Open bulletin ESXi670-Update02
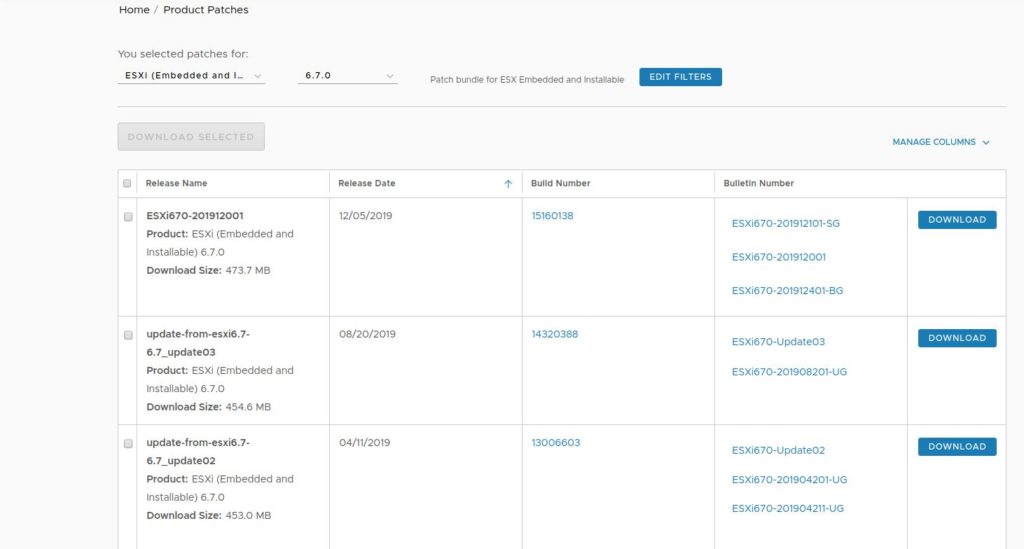1024x549 pixels. (x=778, y=450)
